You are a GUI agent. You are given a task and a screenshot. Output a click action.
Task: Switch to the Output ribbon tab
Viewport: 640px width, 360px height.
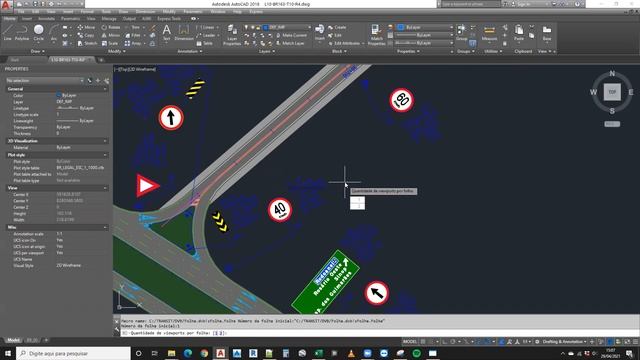pyautogui.click(x=129, y=18)
